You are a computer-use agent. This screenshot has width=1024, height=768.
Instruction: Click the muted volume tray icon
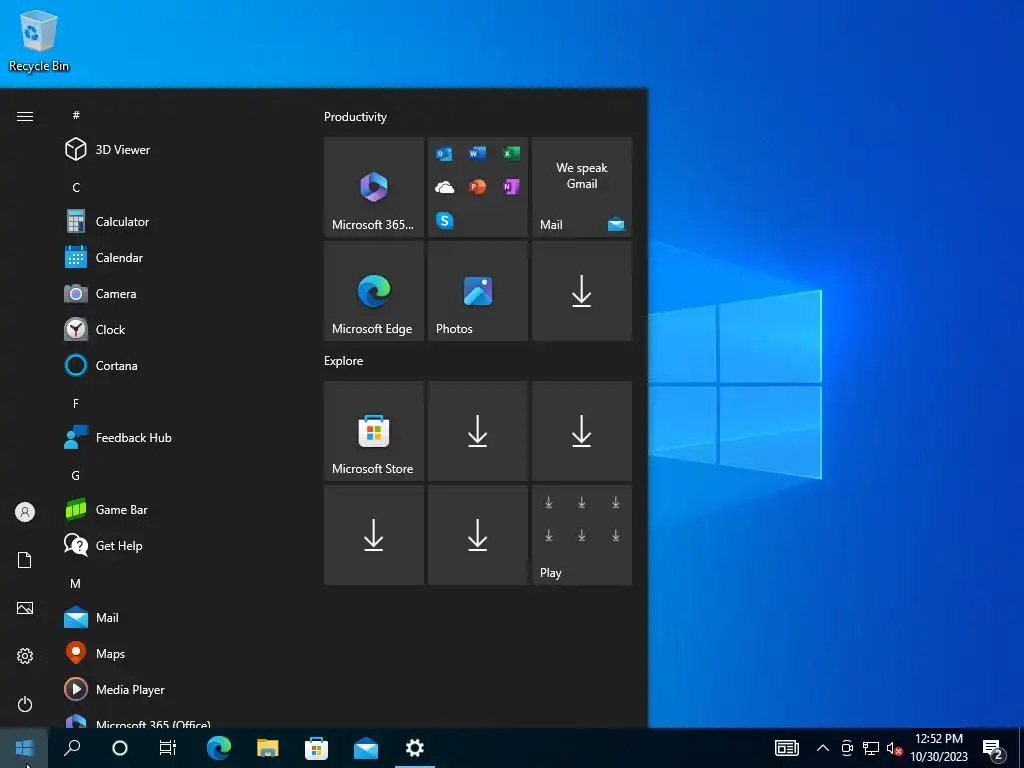(894, 748)
